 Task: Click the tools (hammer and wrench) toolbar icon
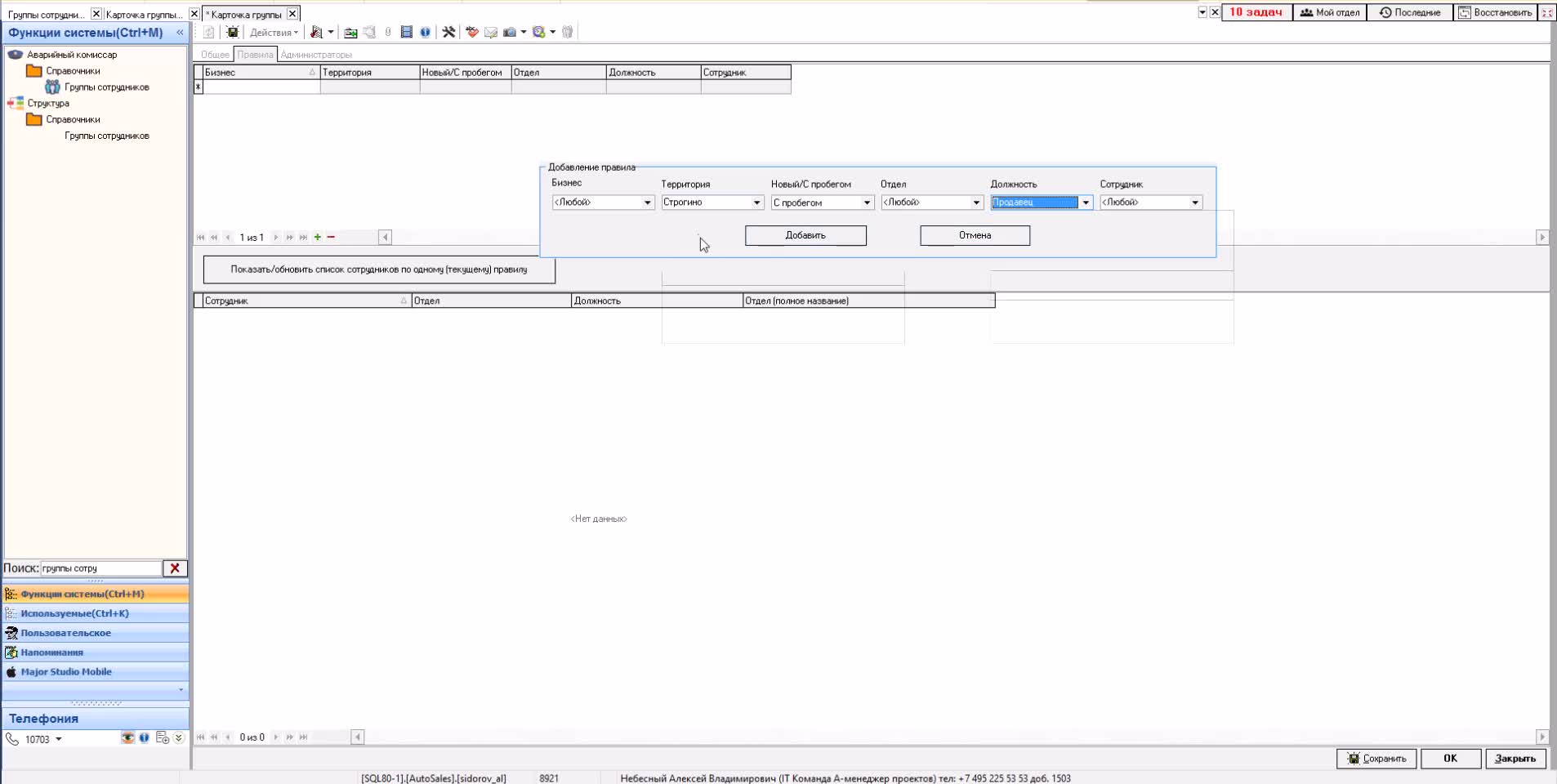[x=448, y=32]
